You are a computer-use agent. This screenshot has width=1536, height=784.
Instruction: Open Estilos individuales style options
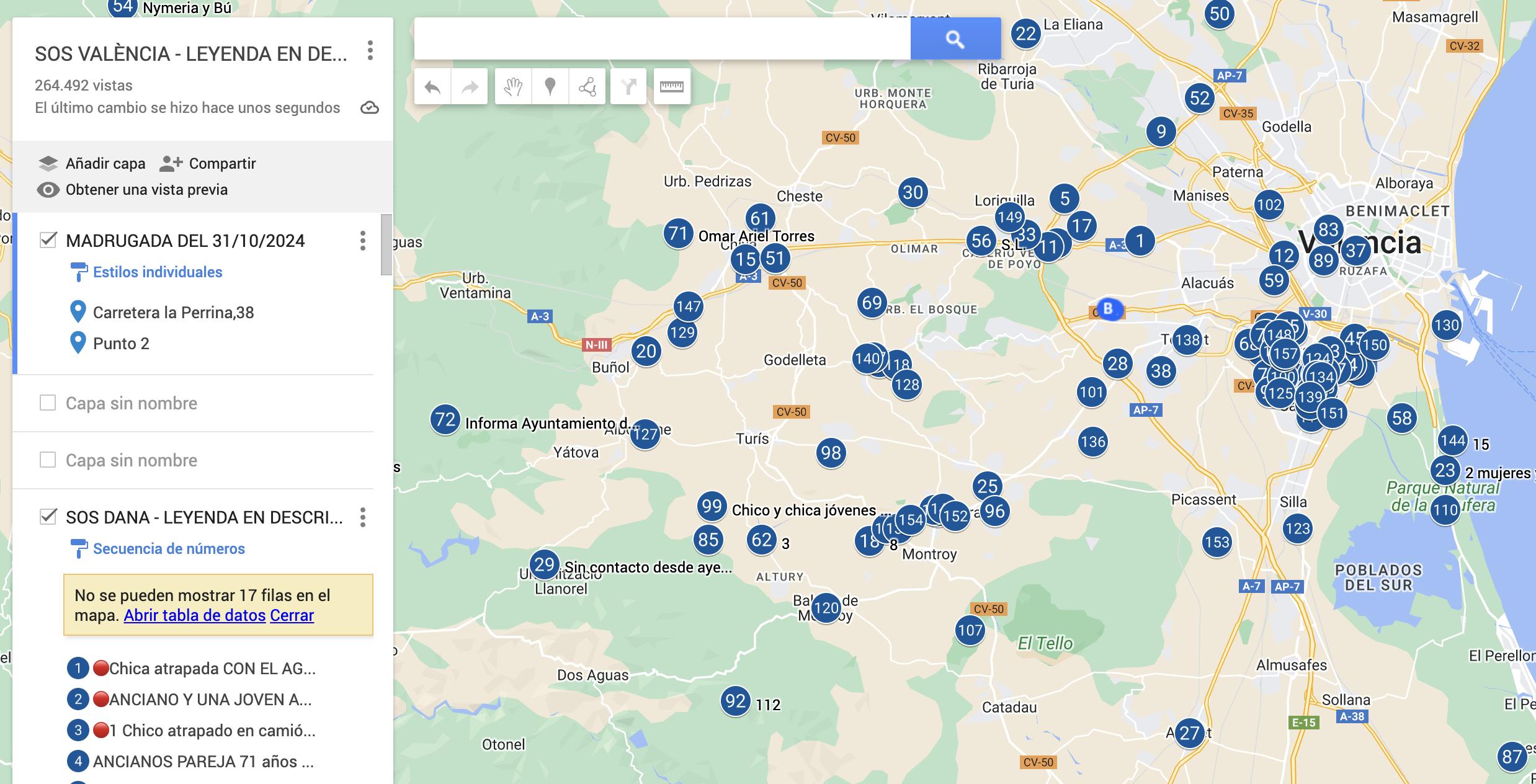coord(158,272)
